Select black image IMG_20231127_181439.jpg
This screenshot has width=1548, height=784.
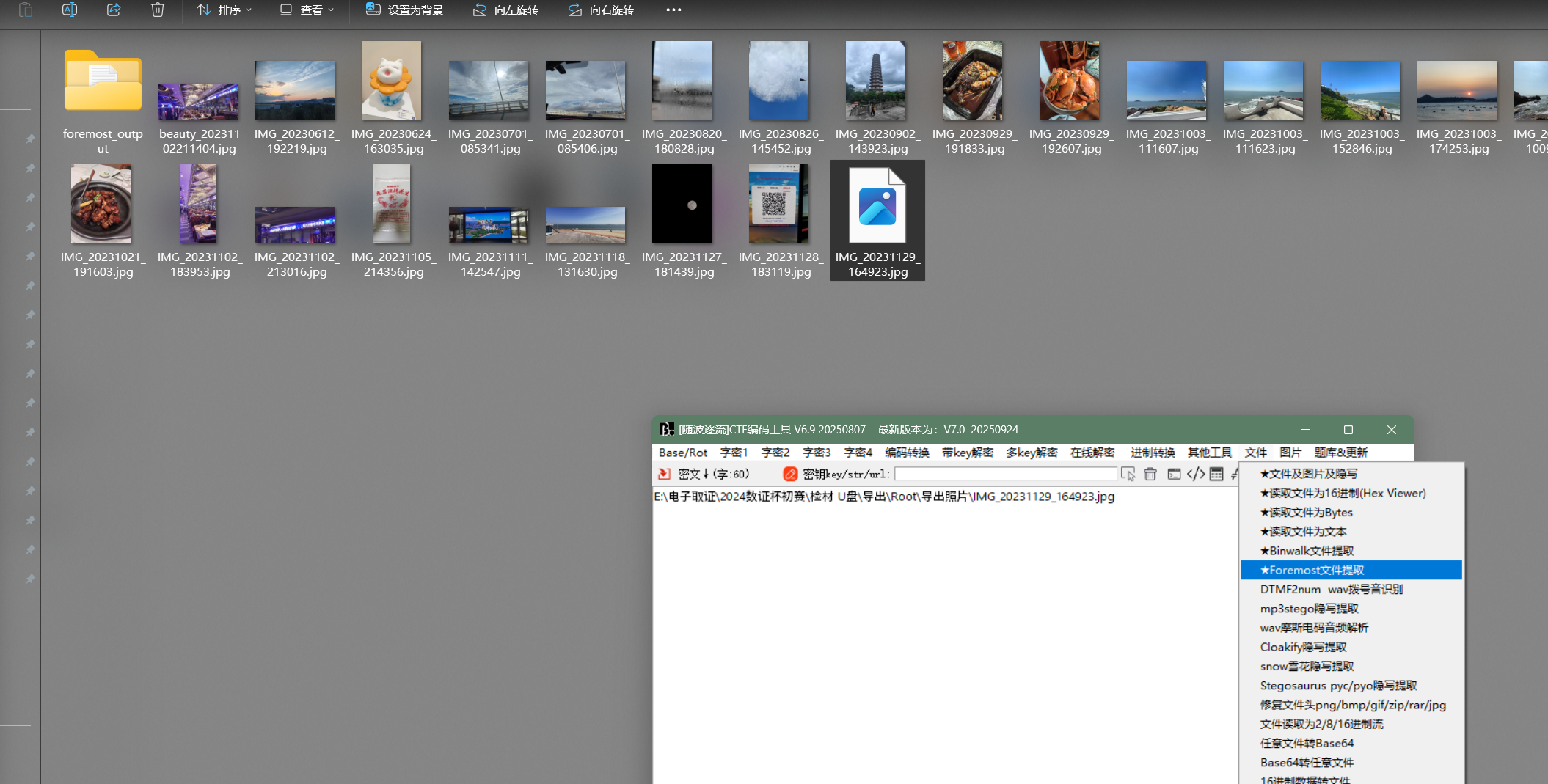(682, 204)
